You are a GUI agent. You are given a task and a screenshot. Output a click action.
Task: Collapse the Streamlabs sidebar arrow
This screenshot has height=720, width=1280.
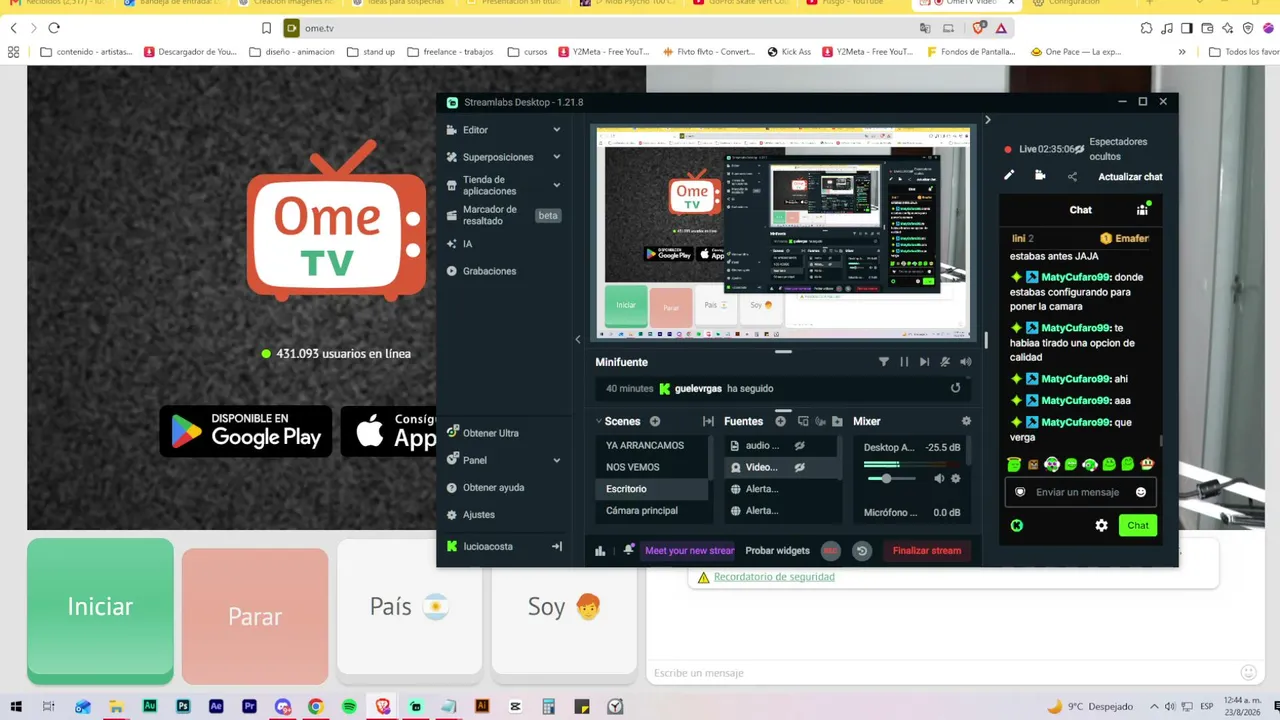[x=578, y=339]
